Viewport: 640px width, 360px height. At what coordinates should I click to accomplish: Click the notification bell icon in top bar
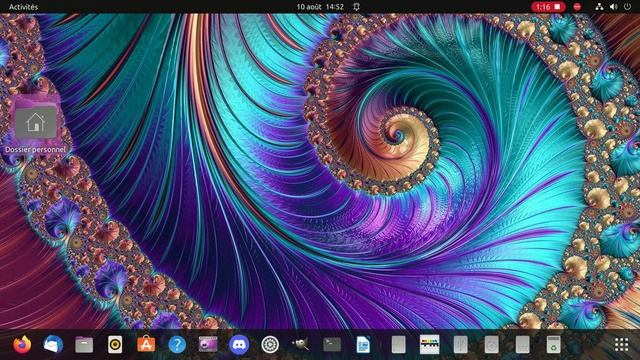pos(356,7)
